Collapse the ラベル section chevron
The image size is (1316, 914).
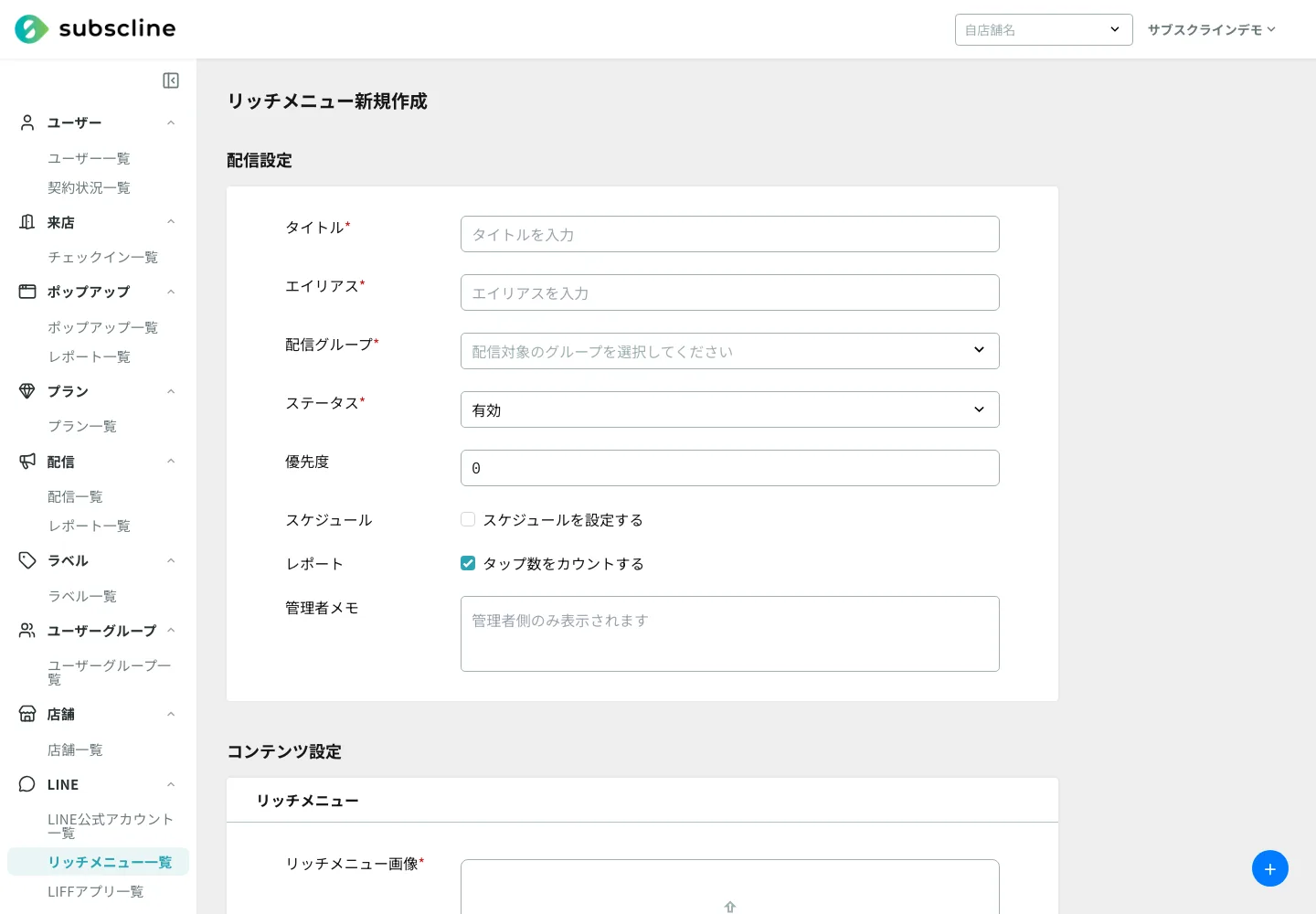171,560
